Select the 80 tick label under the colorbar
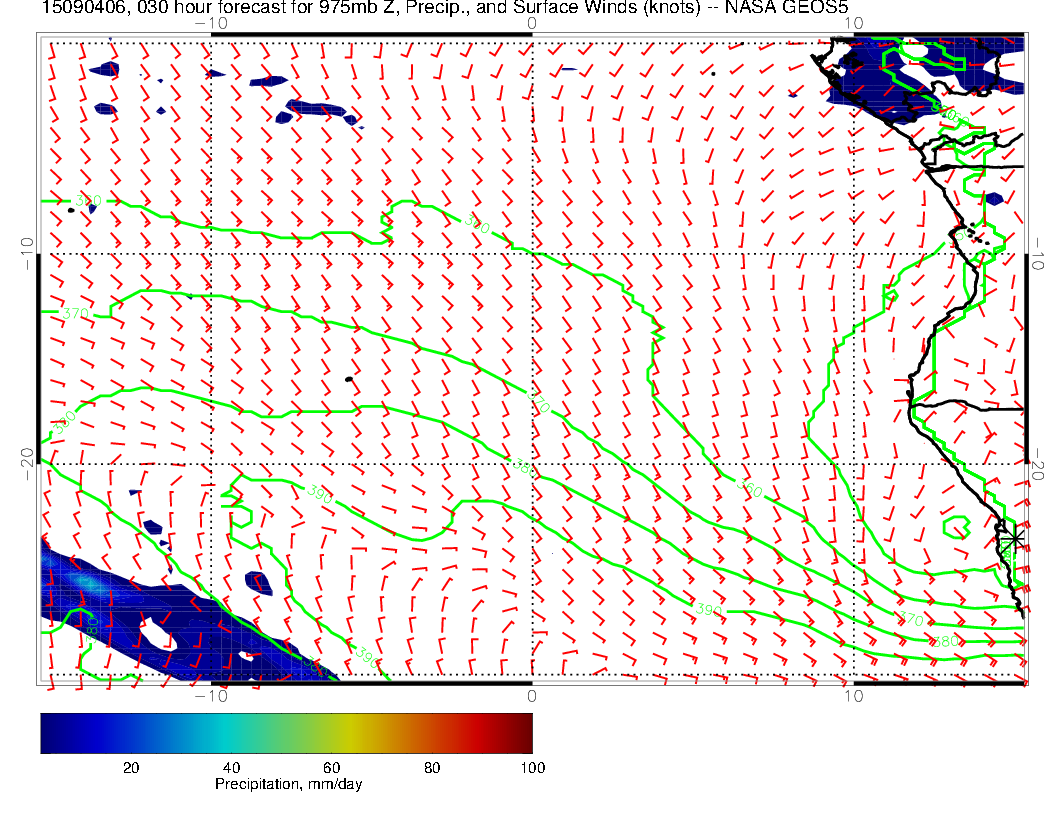 point(432,767)
